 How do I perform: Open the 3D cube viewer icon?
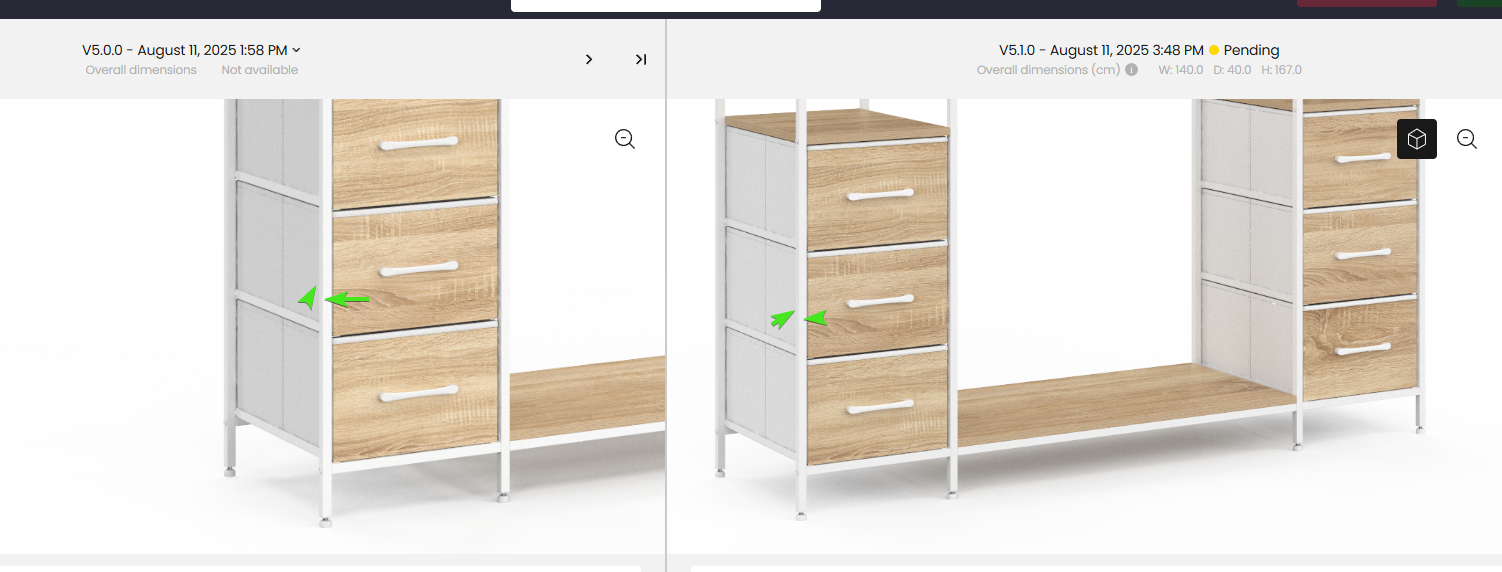click(1417, 139)
